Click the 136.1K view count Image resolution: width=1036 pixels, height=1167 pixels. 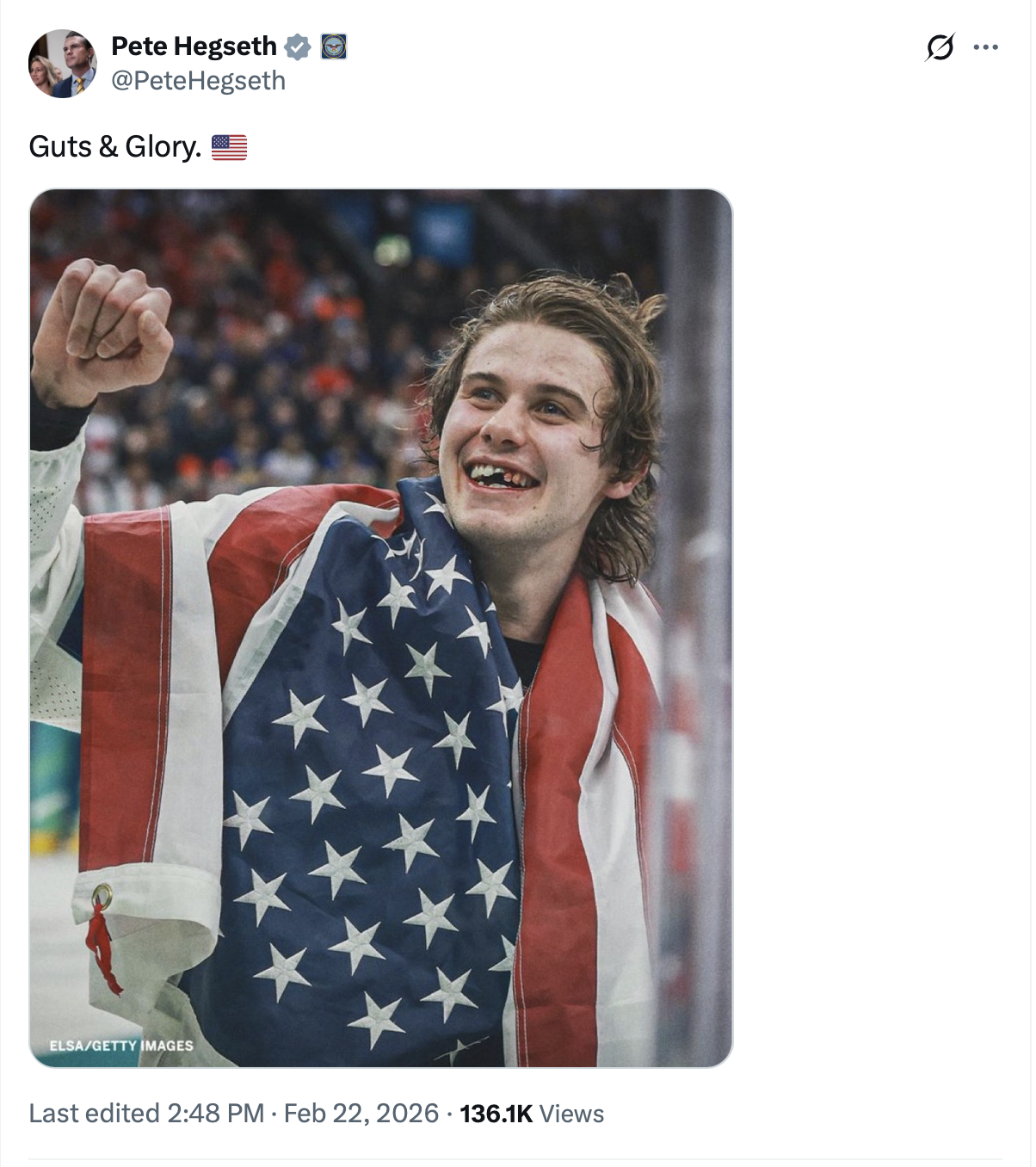(x=496, y=1114)
